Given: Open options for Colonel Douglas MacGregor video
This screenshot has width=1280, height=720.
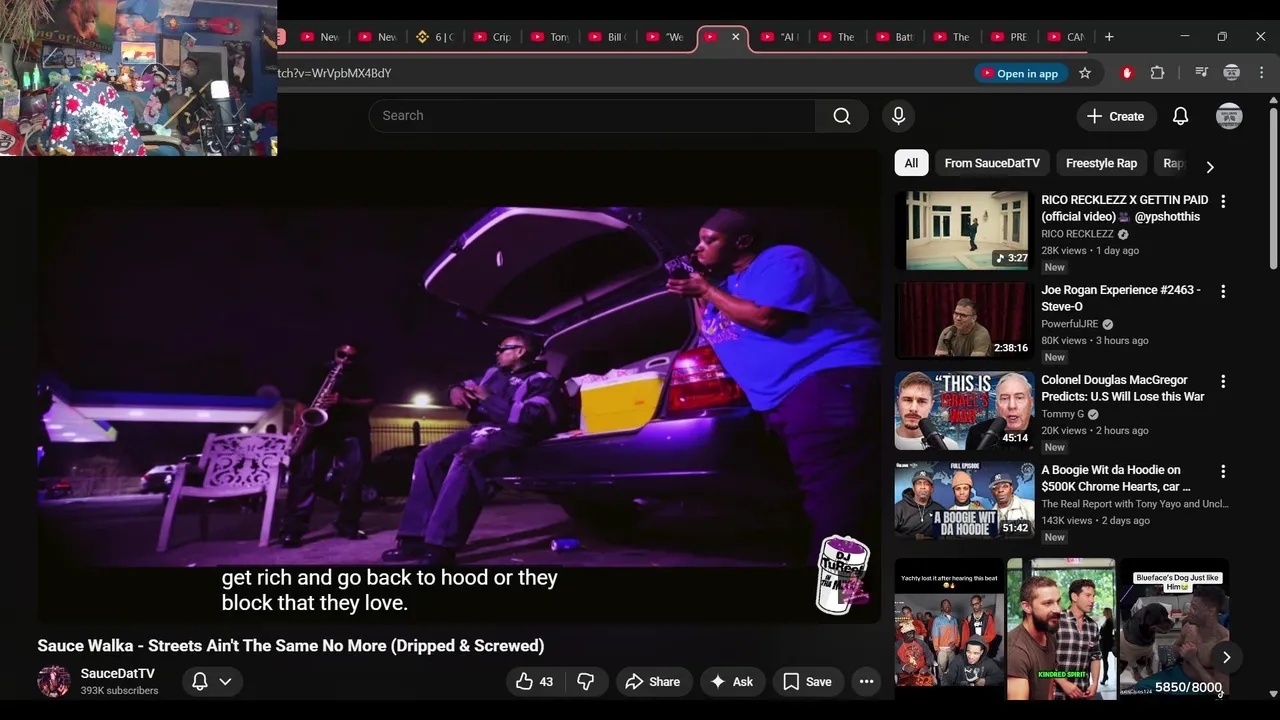Looking at the screenshot, I should tap(1223, 381).
